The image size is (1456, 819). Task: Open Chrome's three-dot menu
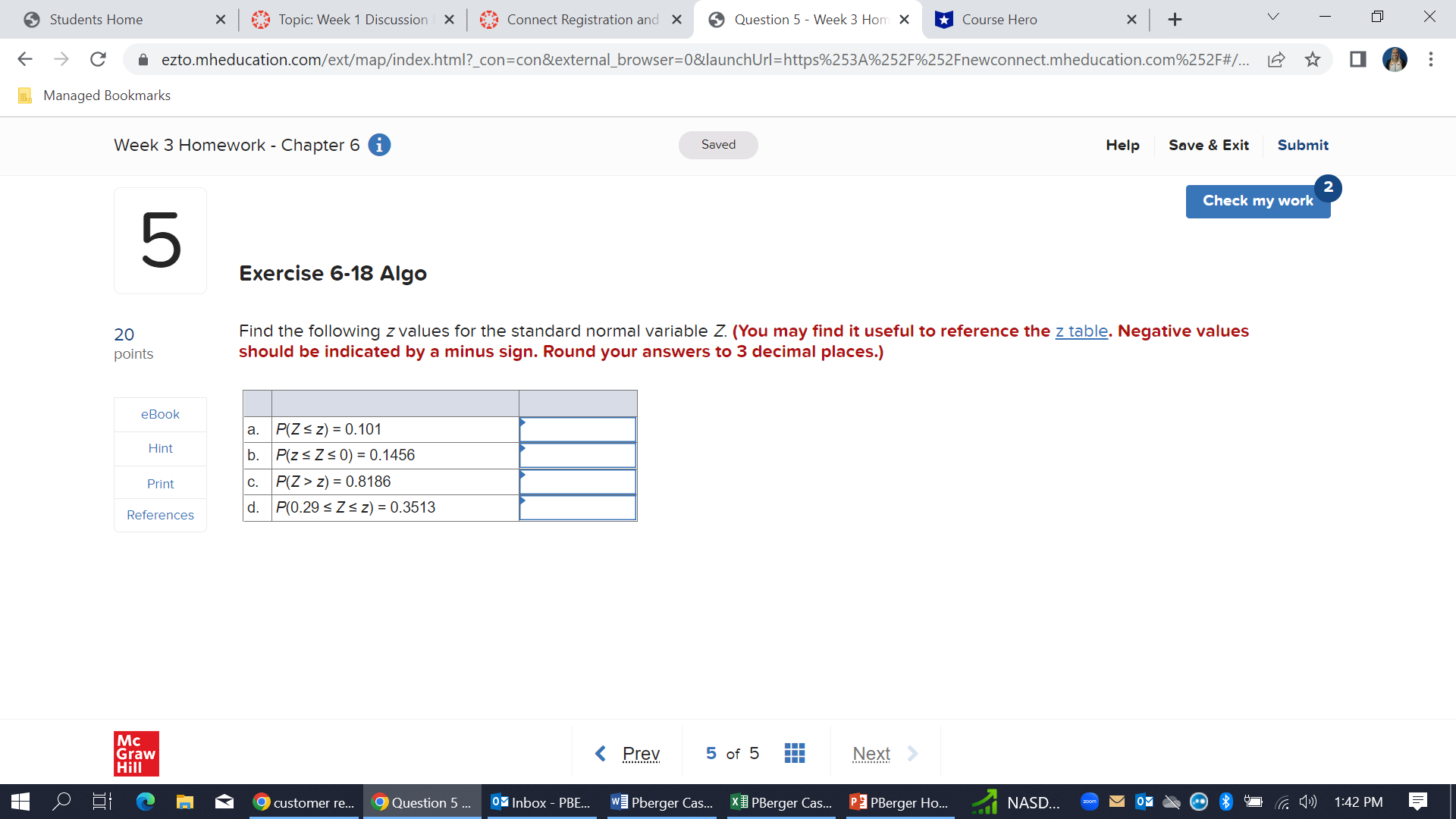1430,59
